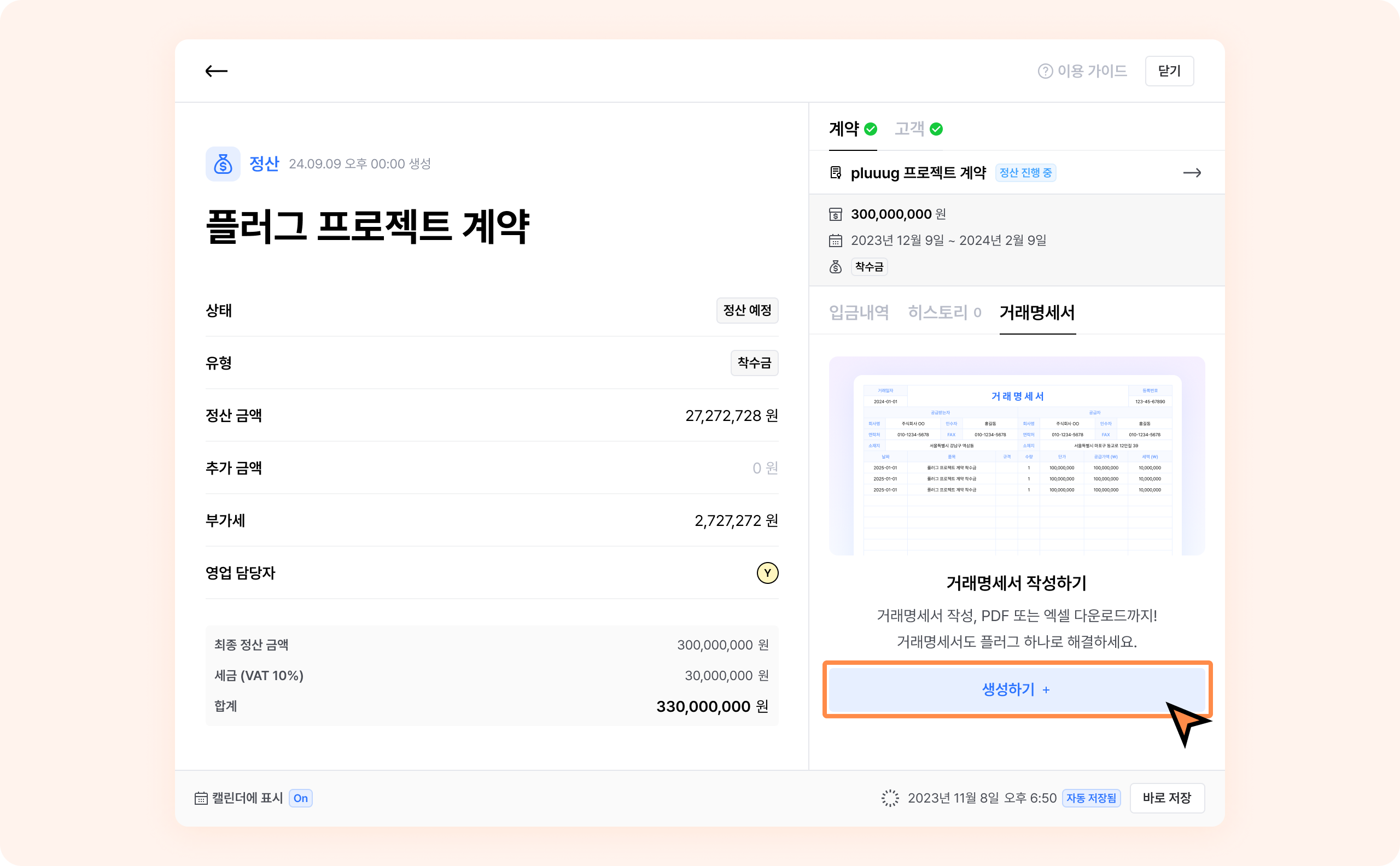Click the 닫기 close button

coord(1169,71)
